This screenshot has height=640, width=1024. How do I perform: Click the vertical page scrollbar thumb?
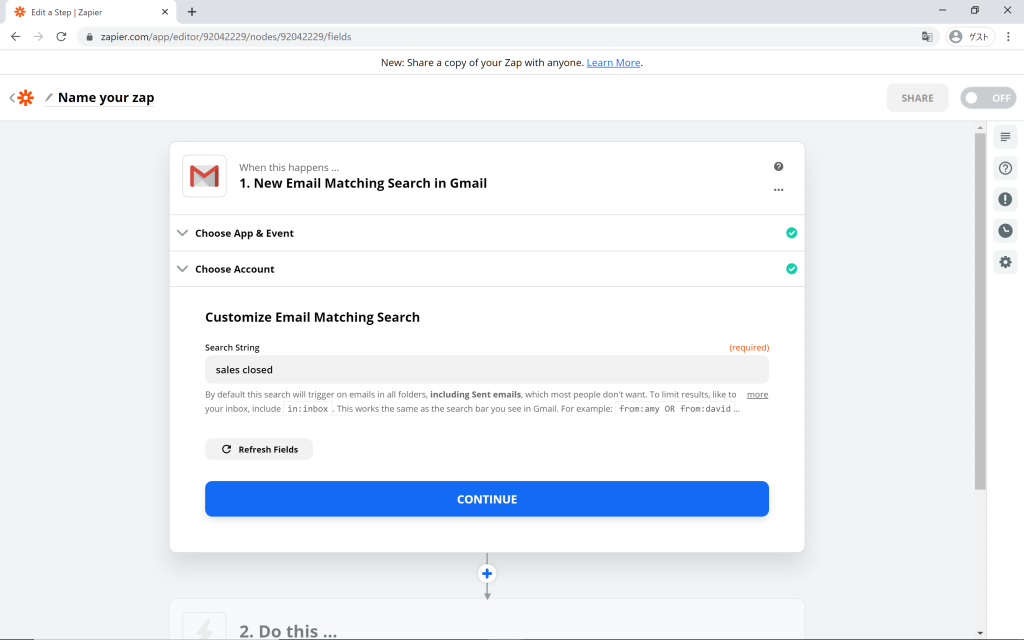click(x=980, y=312)
